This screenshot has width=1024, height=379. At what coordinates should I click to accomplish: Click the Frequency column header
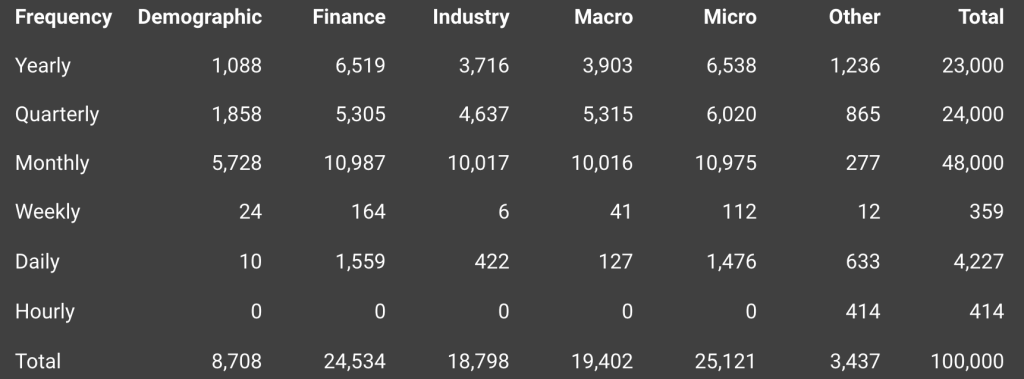point(63,18)
